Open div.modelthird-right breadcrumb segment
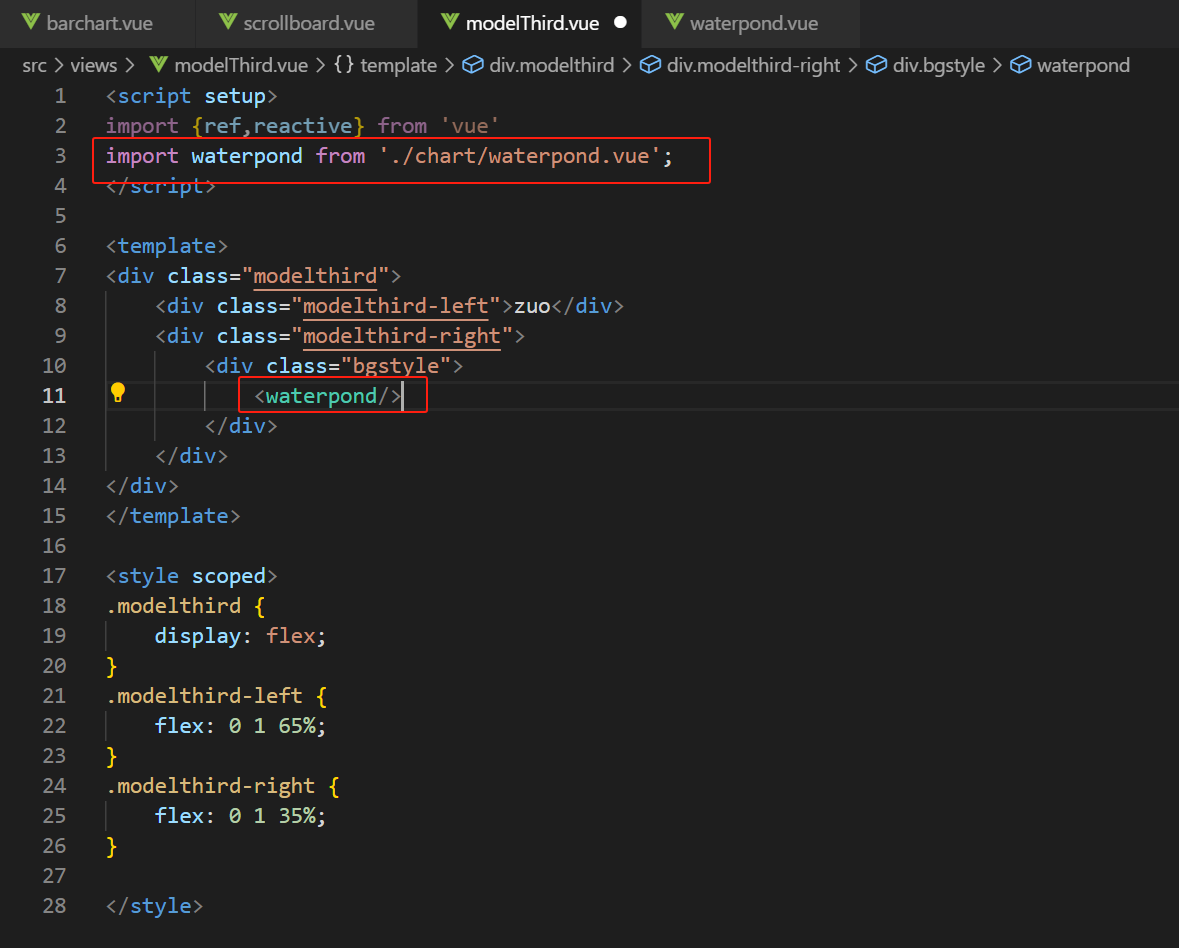1179x948 pixels. pos(753,66)
